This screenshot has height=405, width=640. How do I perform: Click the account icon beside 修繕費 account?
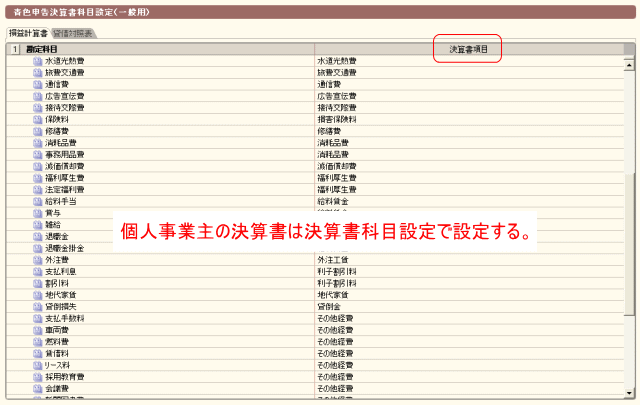[38, 131]
